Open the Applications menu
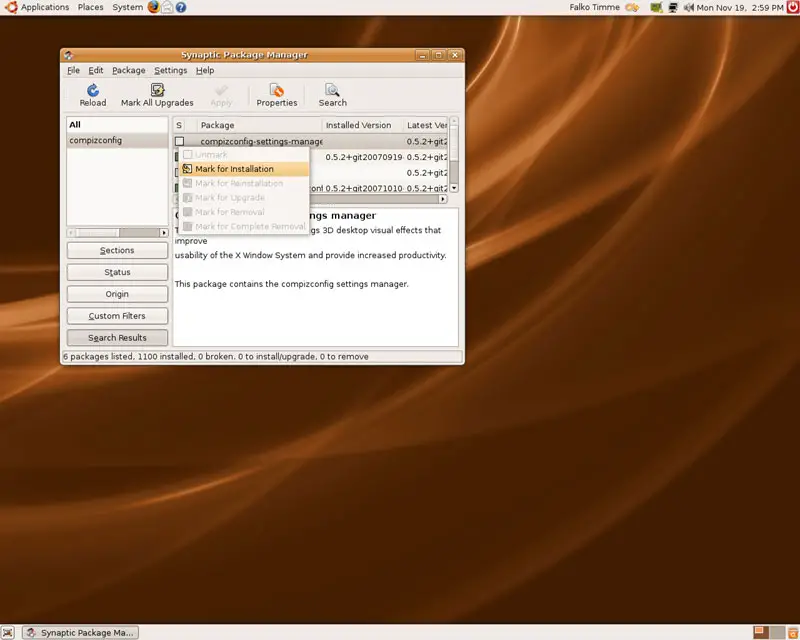 45,7
